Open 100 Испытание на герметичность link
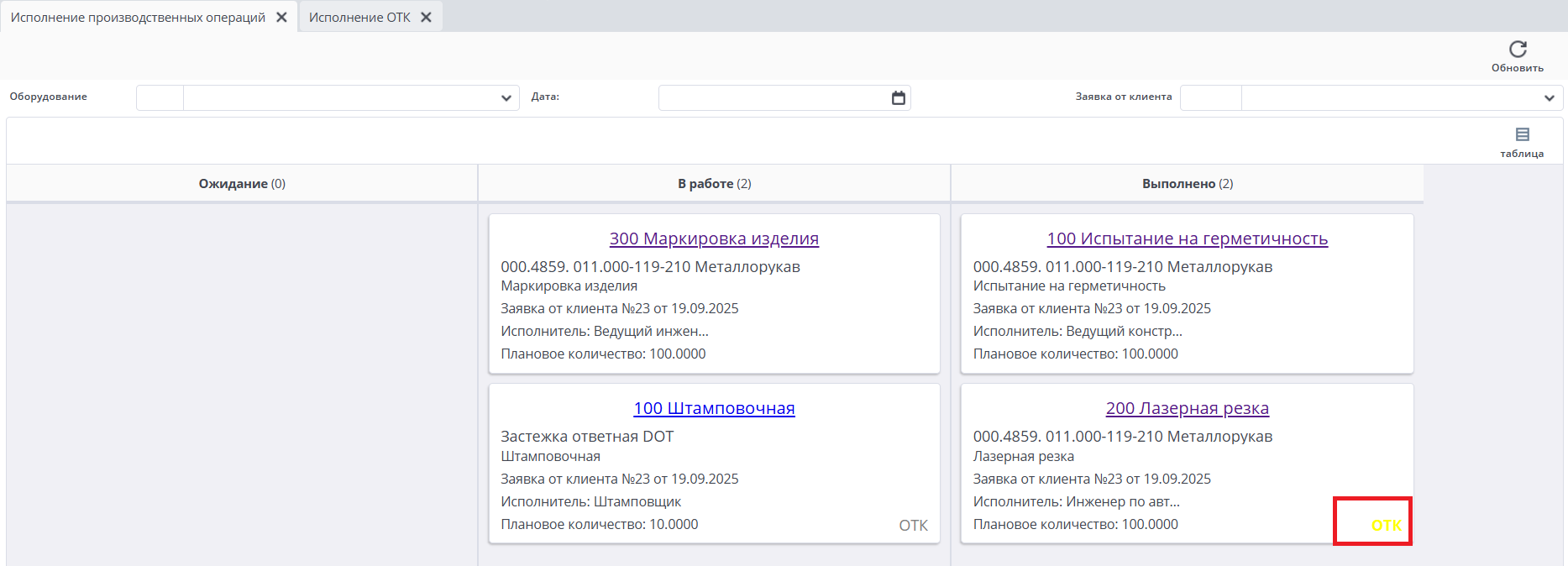 pyautogui.click(x=1187, y=238)
